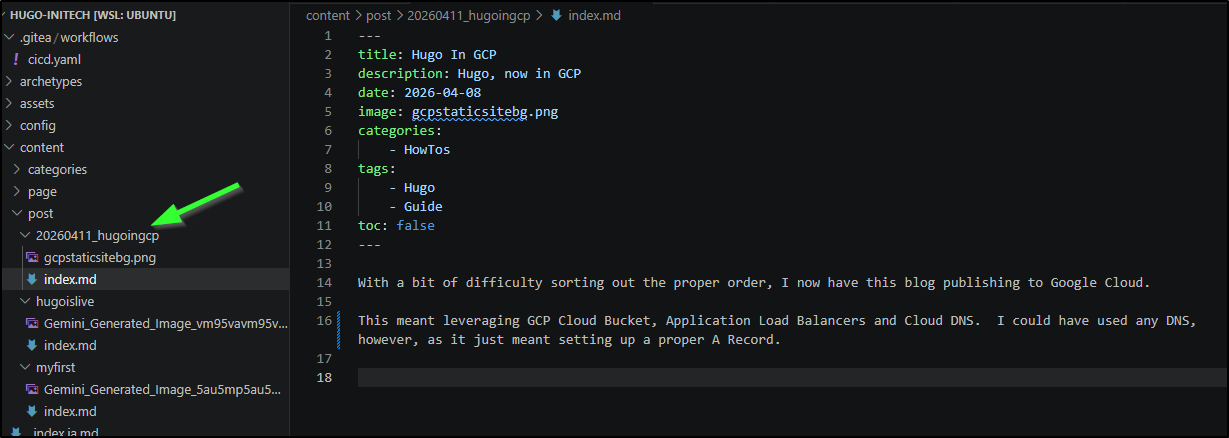1229x438 pixels.
Task: Open cicd.yaml workflow file
Action: coord(54,59)
